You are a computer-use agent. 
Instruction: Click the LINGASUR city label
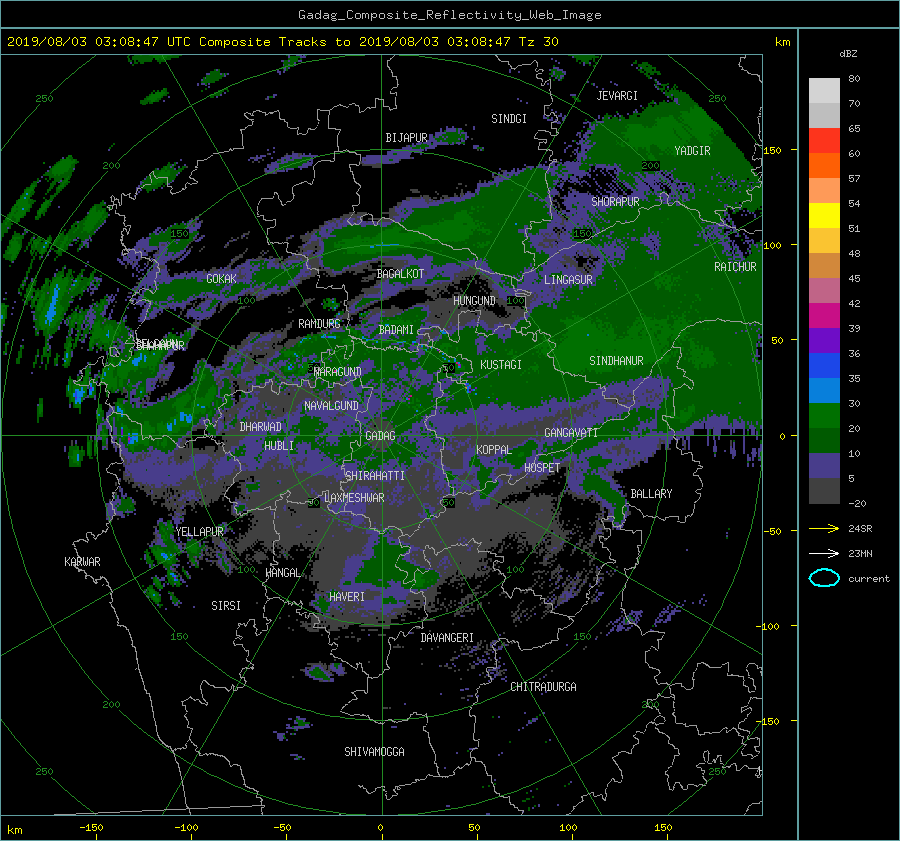568,280
